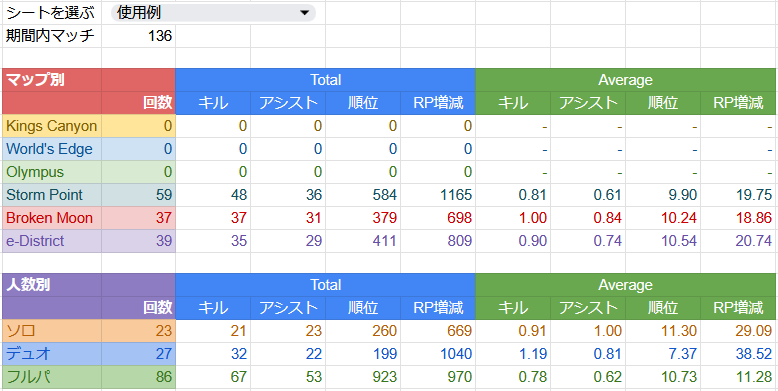Select e-District RP total 809
Viewport: 778px width, 391px height.
pos(438,241)
